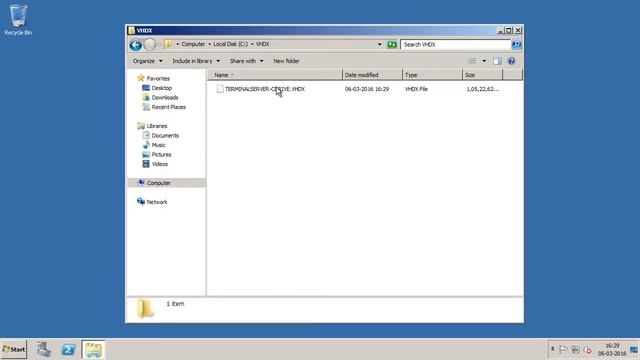The image size is (640, 360).
Task: Launch PowerShell from taskbar
Action: (x=68, y=350)
